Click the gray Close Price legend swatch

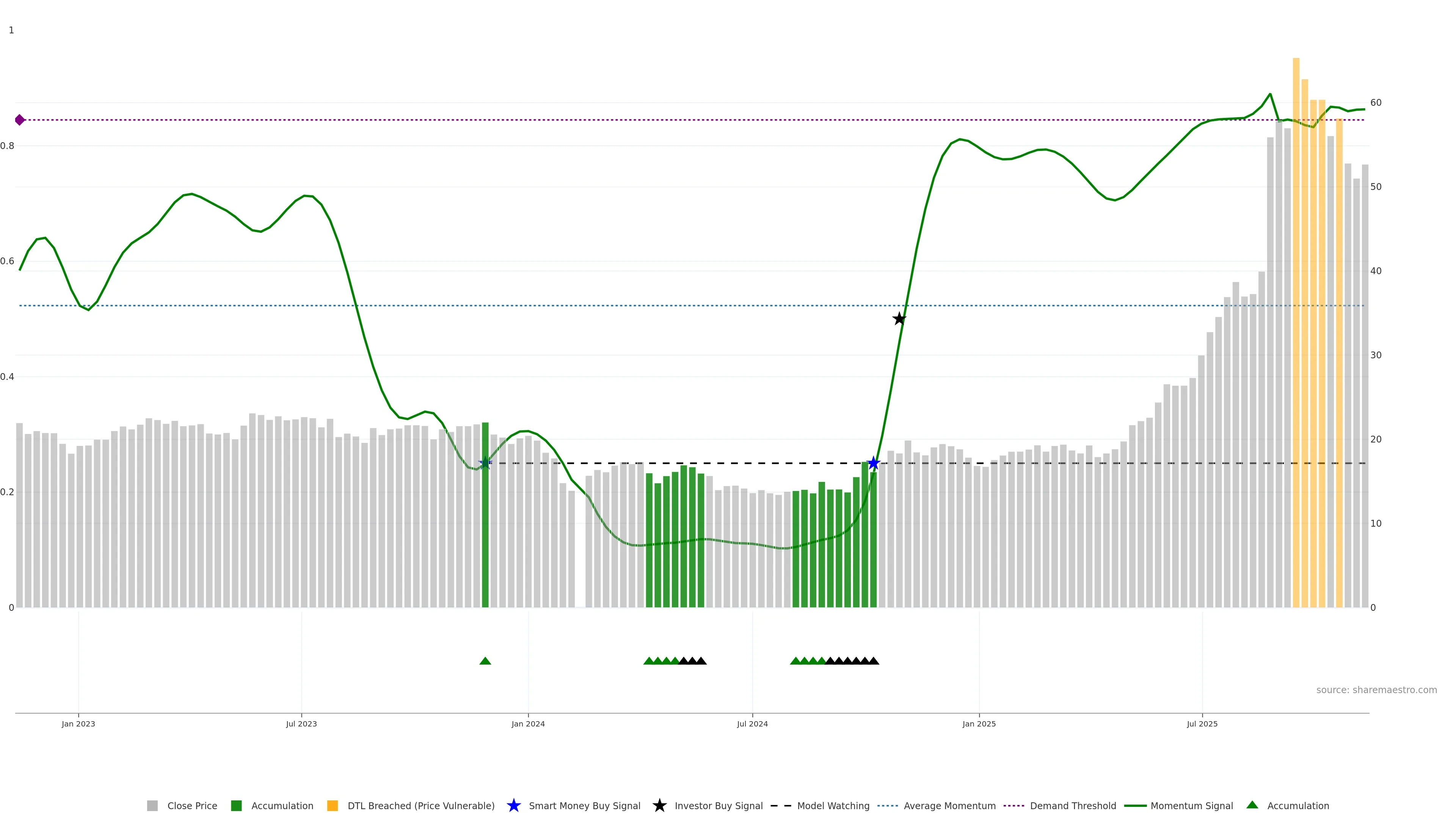pyautogui.click(x=152, y=805)
